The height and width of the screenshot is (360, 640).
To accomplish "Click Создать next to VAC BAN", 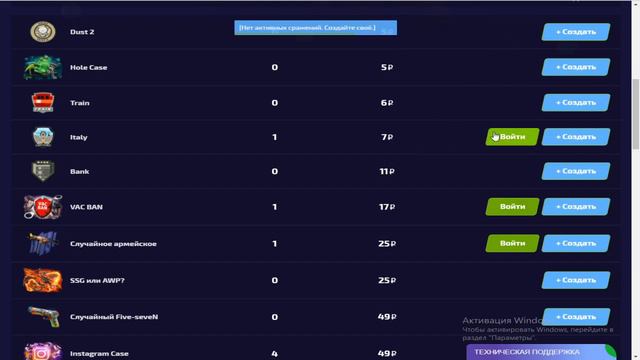I will pyautogui.click(x=576, y=207).
